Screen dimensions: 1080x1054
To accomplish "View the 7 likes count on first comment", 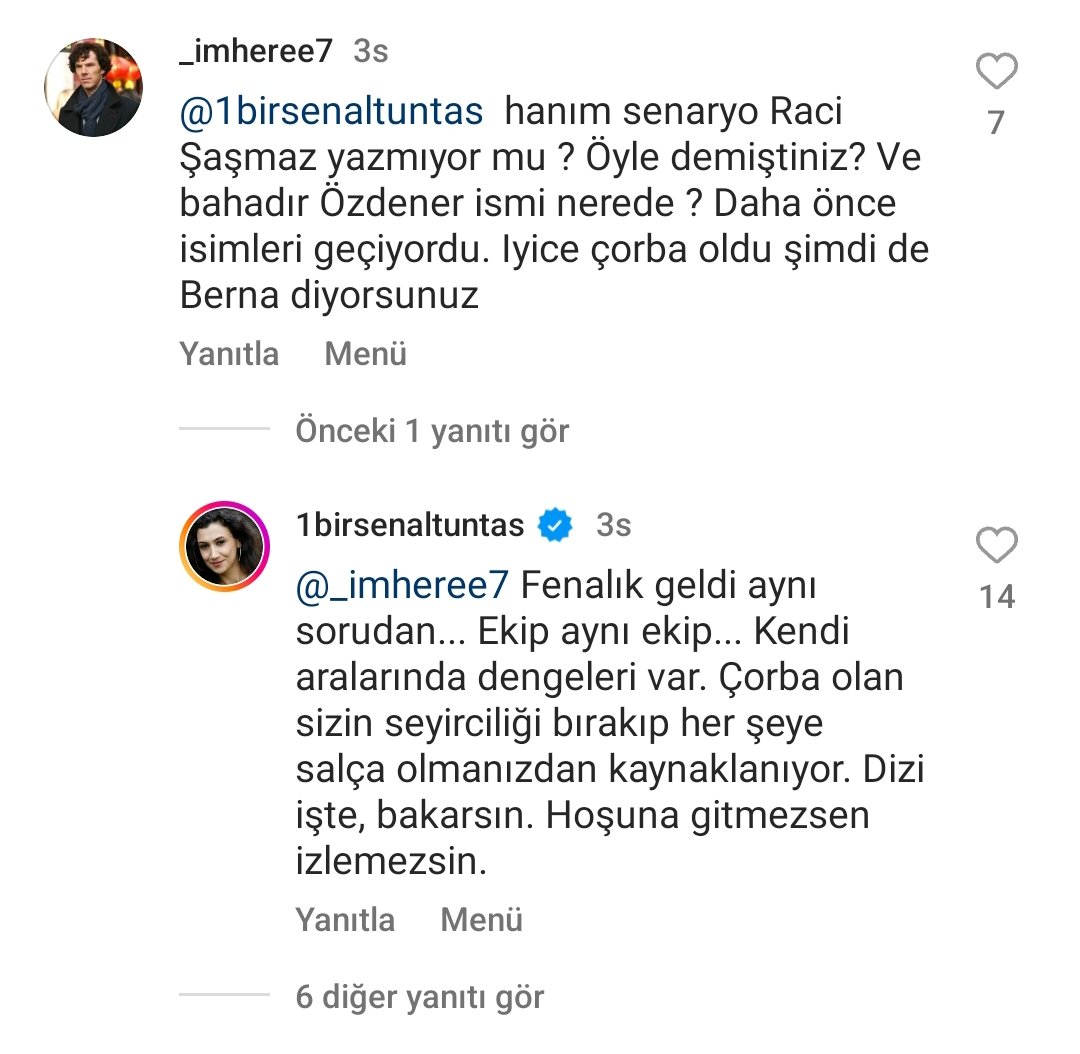I will pyautogui.click(x=996, y=123).
